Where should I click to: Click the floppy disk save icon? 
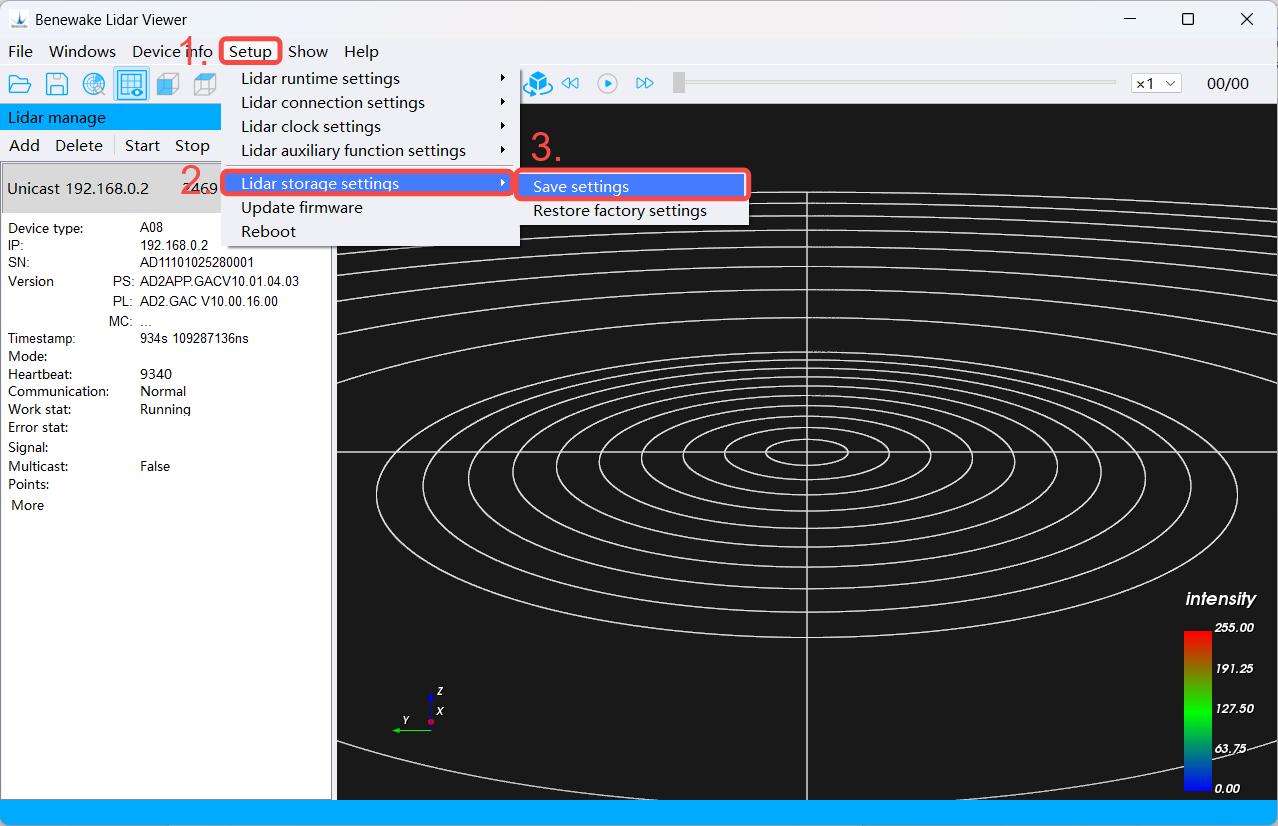[57, 84]
